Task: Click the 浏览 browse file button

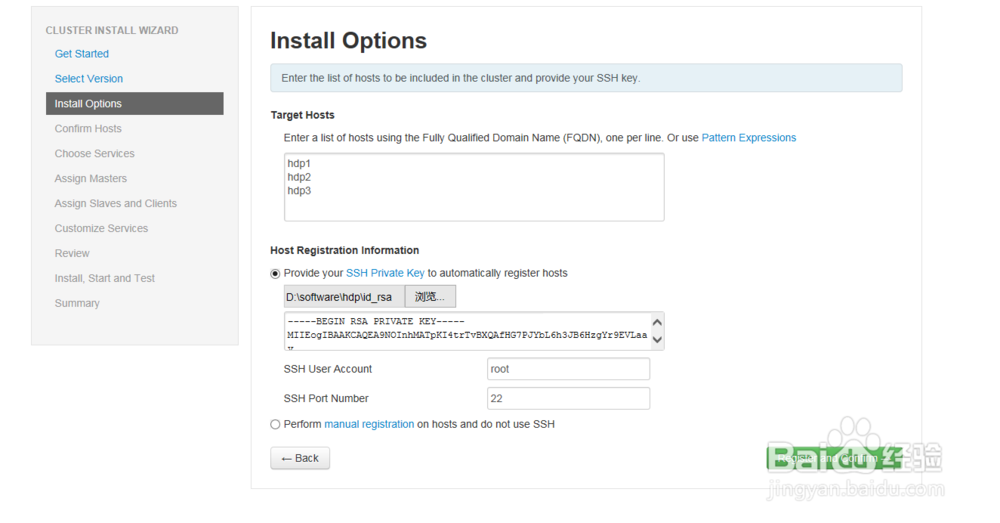Action: (x=430, y=297)
